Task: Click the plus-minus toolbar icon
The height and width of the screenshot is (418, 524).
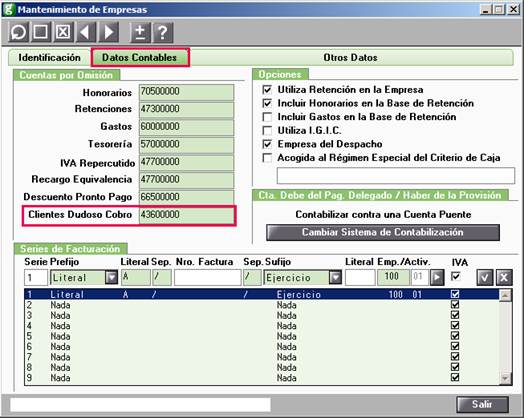Action: tap(140, 32)
